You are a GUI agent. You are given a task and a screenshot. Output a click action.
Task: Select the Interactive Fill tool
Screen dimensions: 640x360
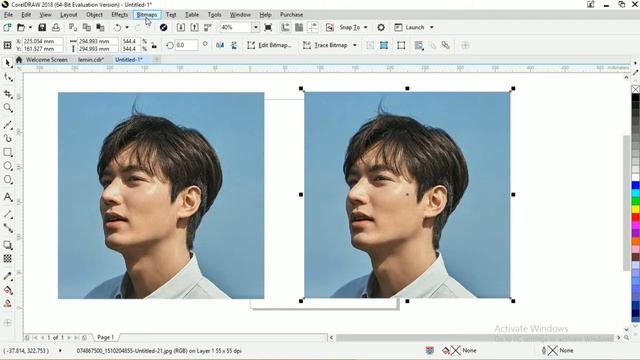pos(7,290)
